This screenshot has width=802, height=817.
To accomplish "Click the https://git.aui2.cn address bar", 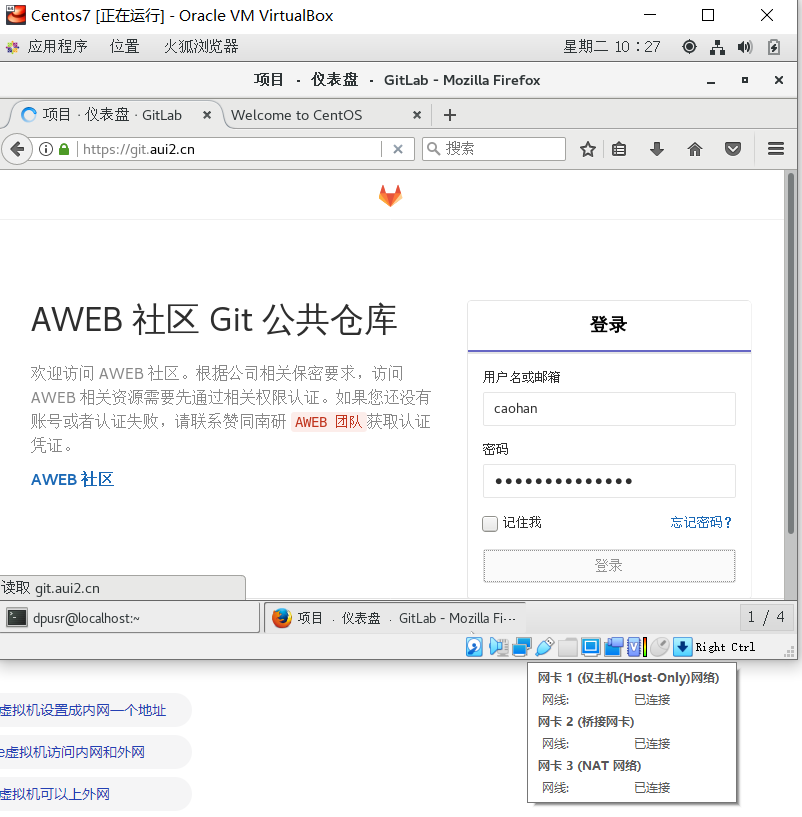I will [229, 150].
